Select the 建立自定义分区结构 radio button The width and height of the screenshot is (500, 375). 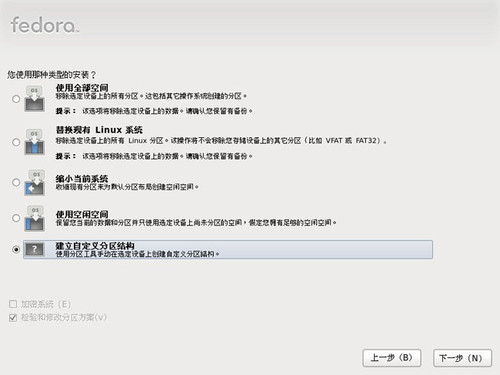point(16,249)
